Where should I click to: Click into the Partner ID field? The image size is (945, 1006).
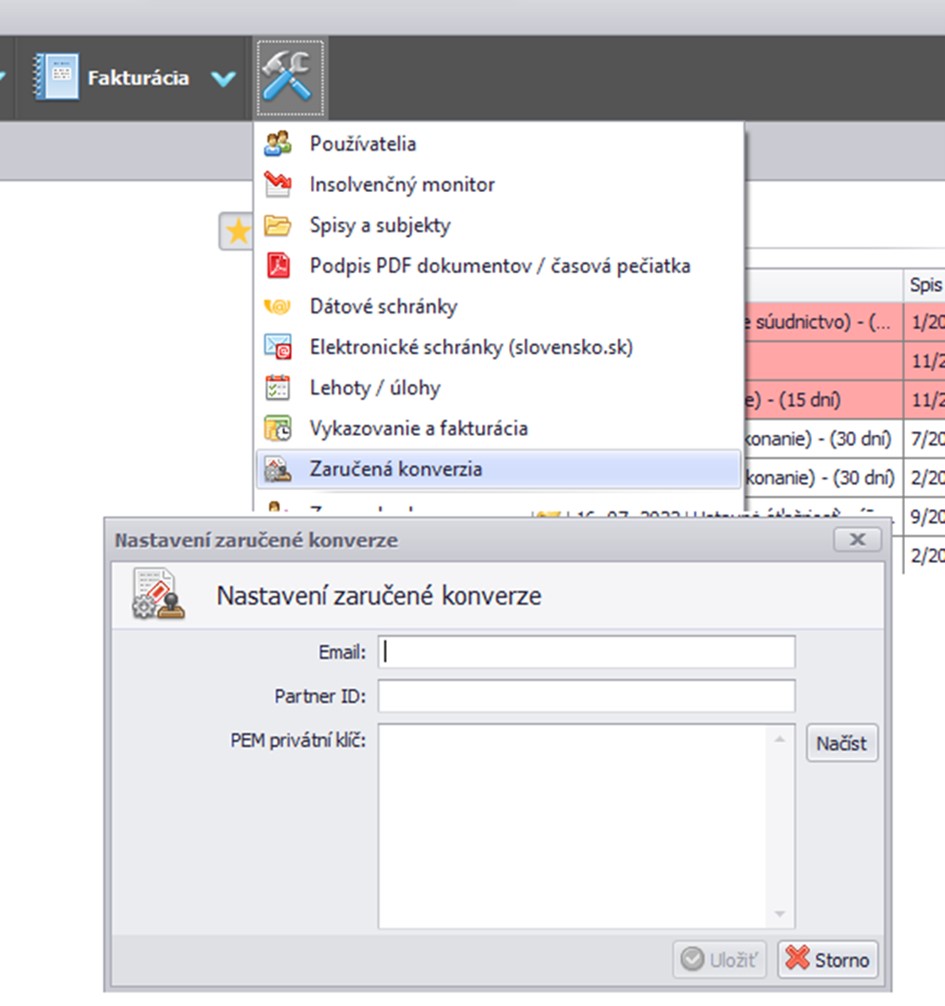click(x=587, y=696)
